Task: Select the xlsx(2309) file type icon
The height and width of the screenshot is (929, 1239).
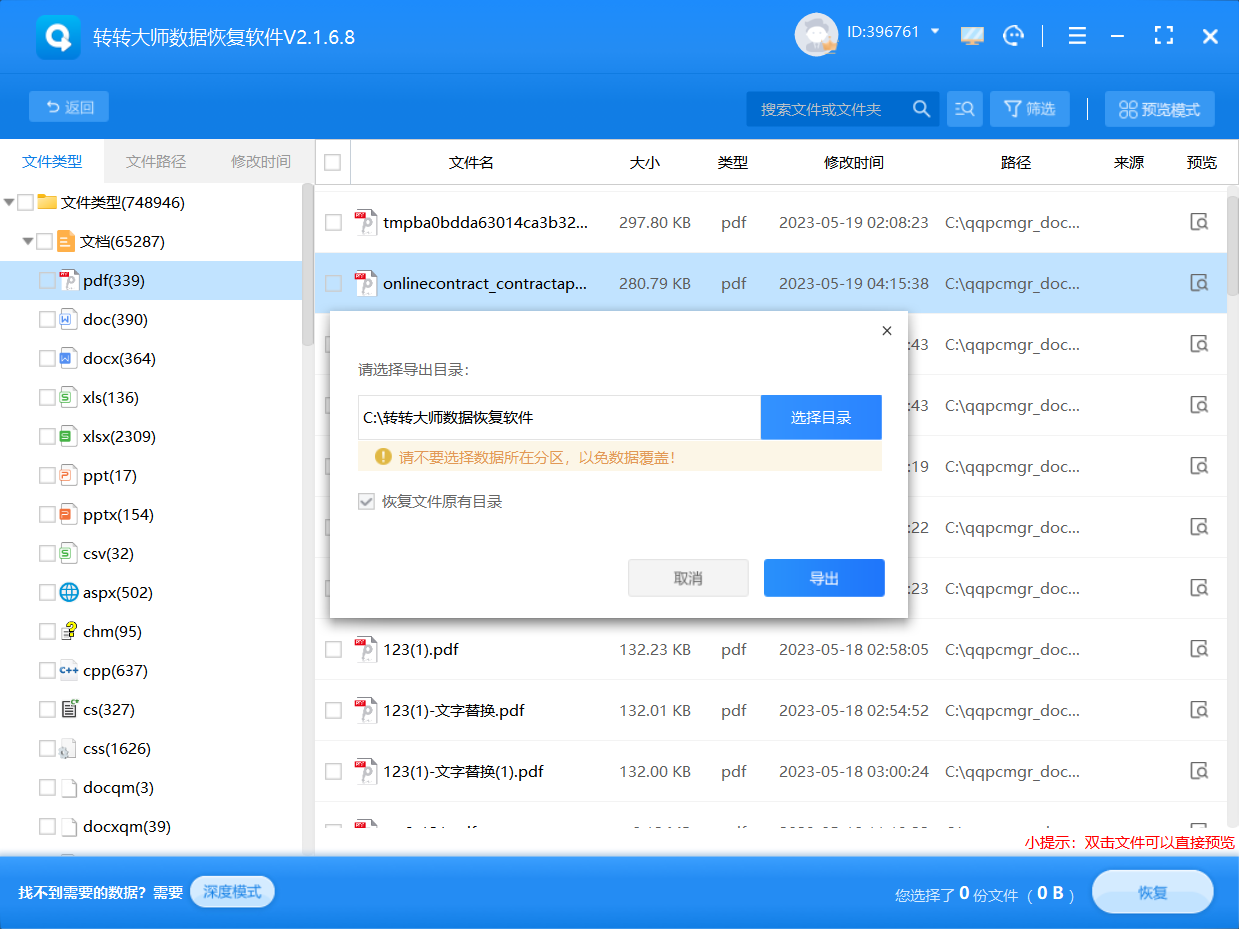Action: 68,437
